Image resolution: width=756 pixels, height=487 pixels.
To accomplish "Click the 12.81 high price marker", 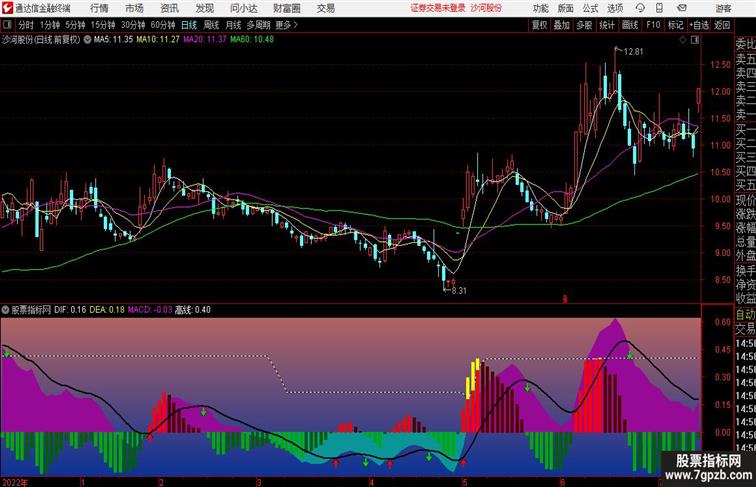I will (633, 52).
